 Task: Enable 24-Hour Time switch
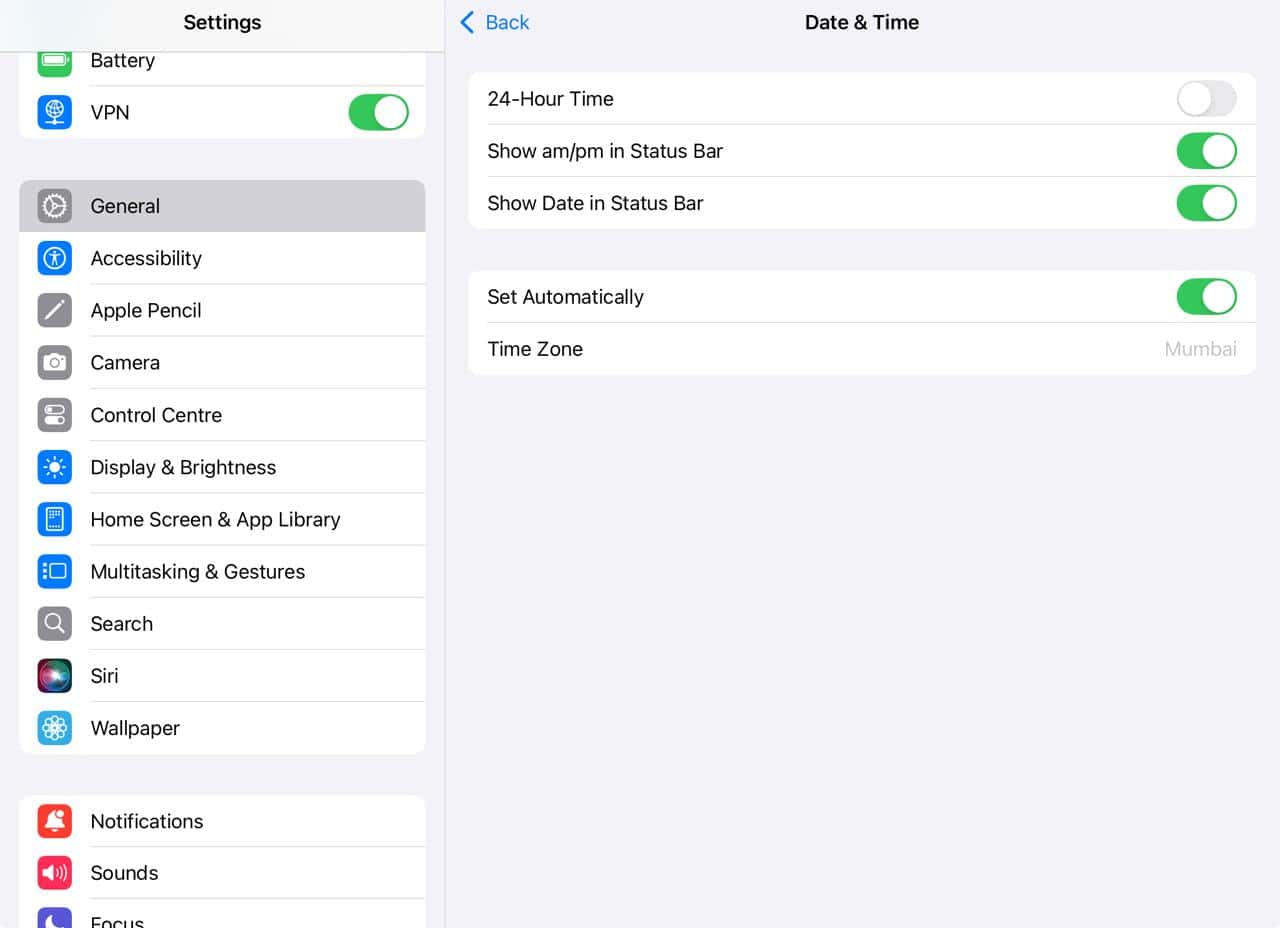point(1207,99)
